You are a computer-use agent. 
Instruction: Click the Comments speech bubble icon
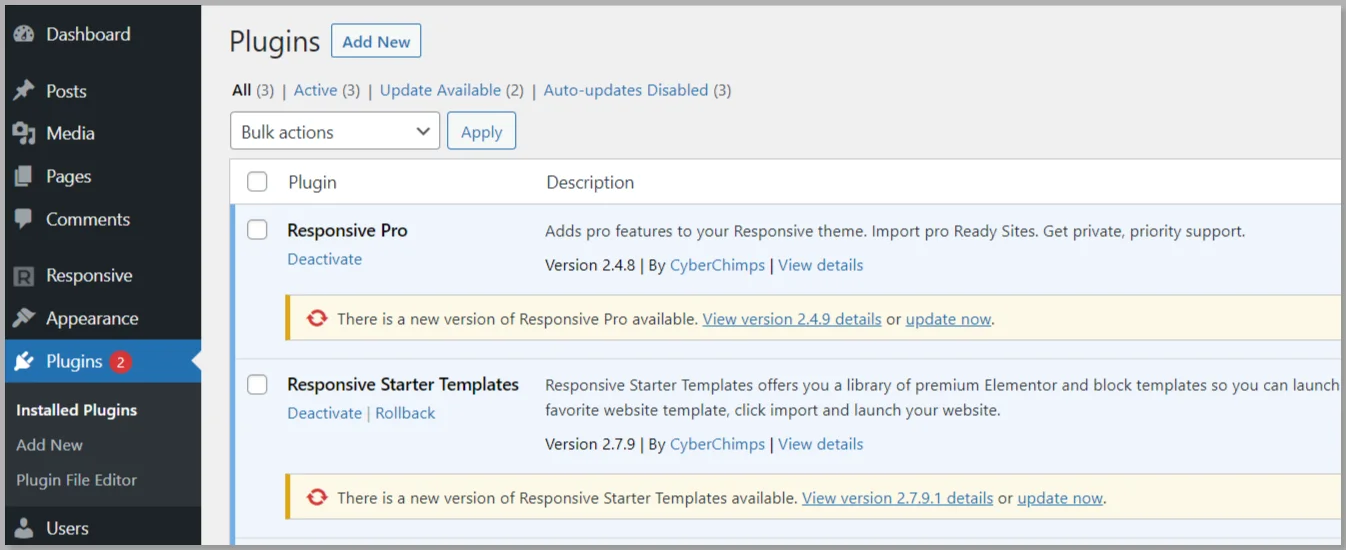[x=24, y=219]
